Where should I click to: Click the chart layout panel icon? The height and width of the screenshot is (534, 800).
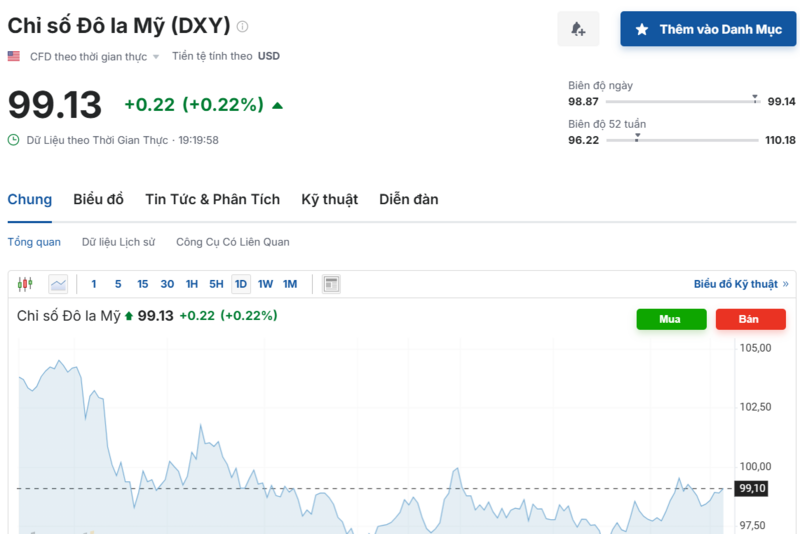click(331, 284)
